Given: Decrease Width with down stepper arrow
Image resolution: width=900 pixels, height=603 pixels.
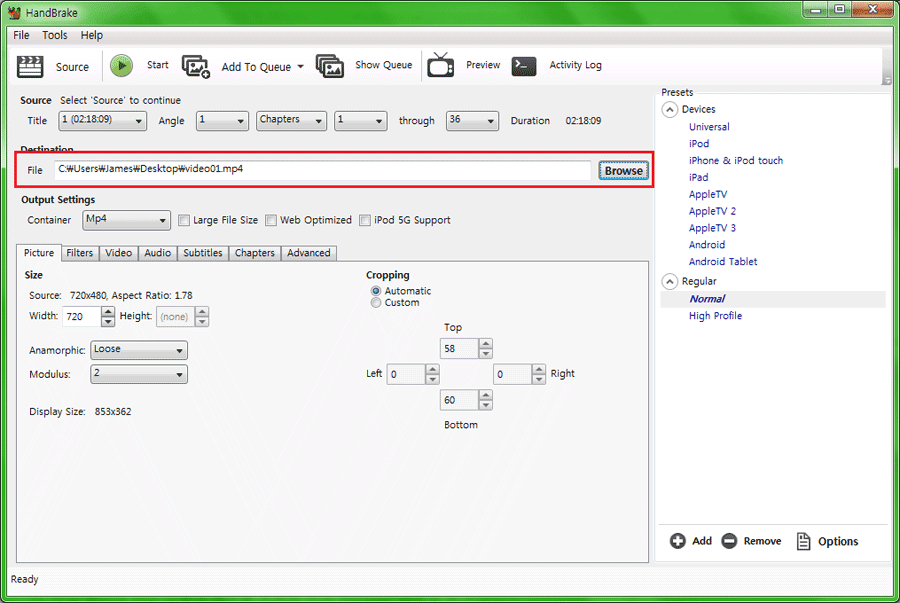Looking at the screenshot, I should [x=108, y=322].
